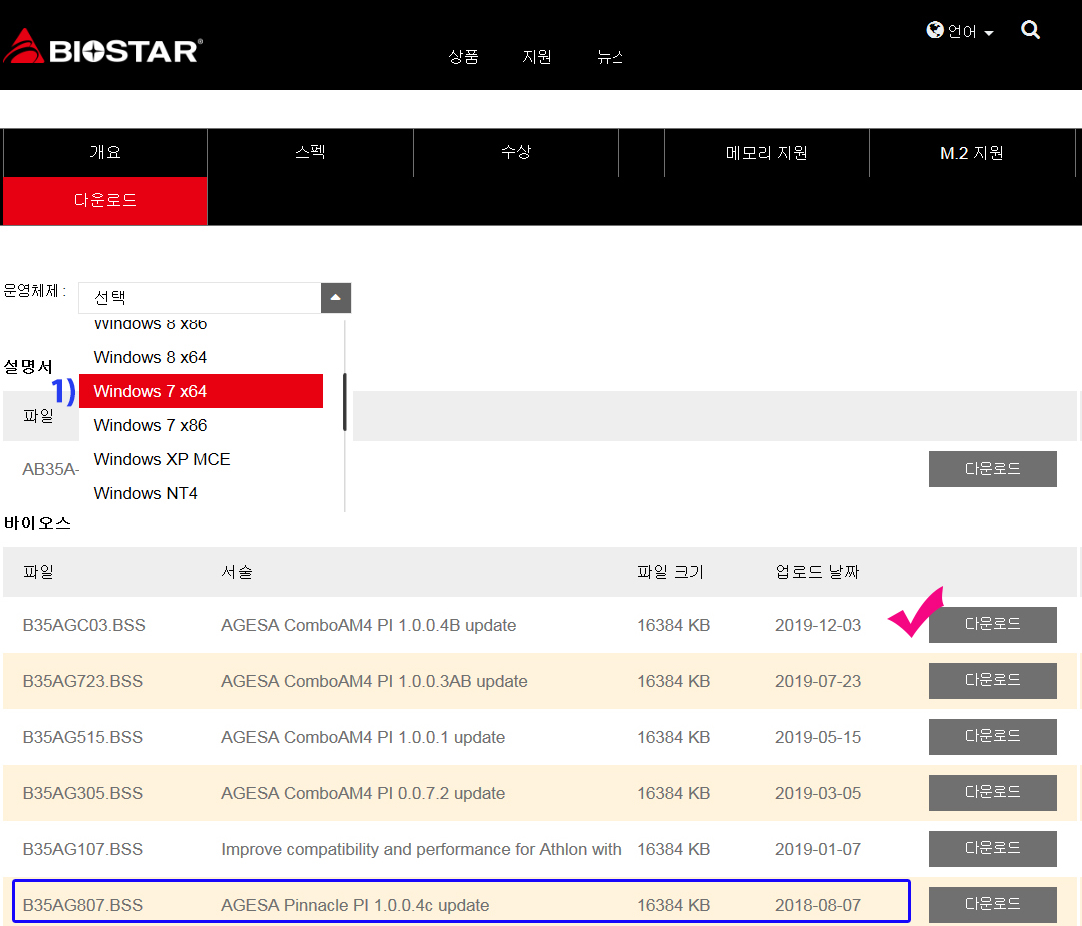This screenshot has height=926, width=1082.
Task: Click the 바이오스 section heading
Action: tap(37, 523)
